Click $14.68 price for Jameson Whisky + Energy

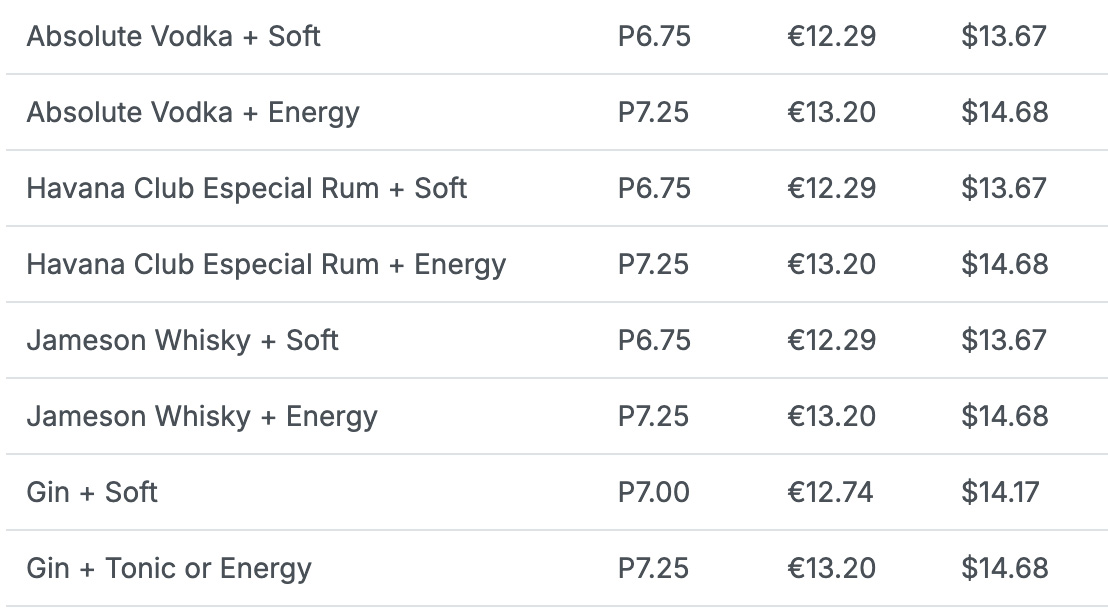1004,416
